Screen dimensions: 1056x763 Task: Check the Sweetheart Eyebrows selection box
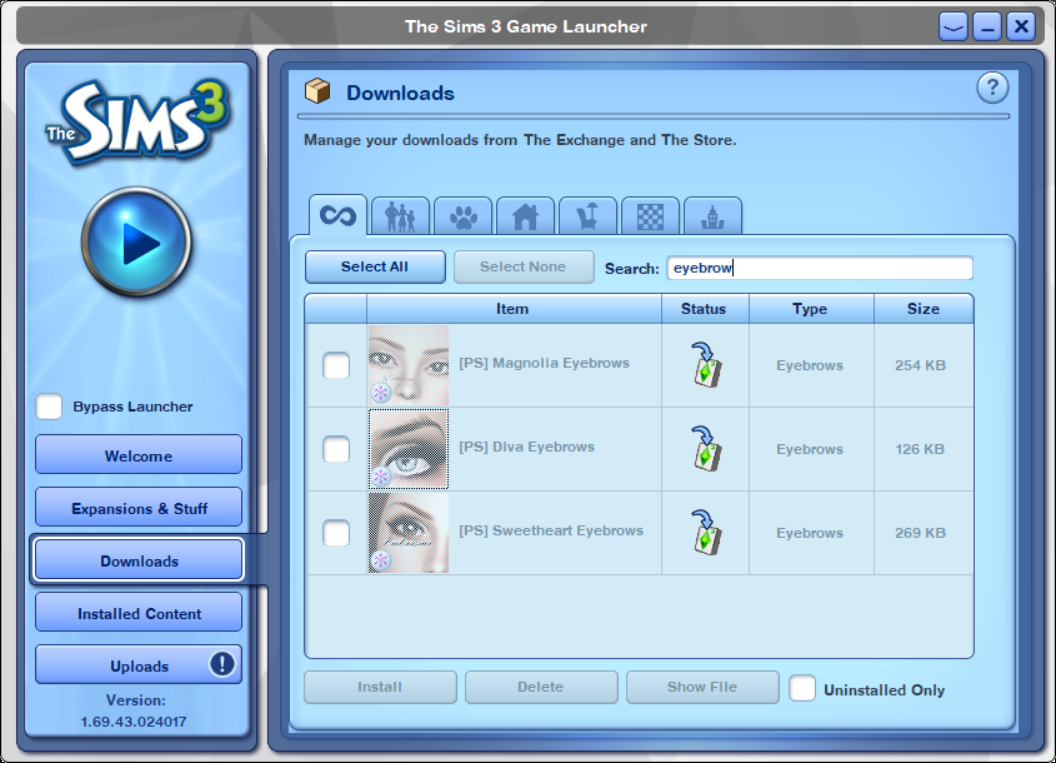335,533
